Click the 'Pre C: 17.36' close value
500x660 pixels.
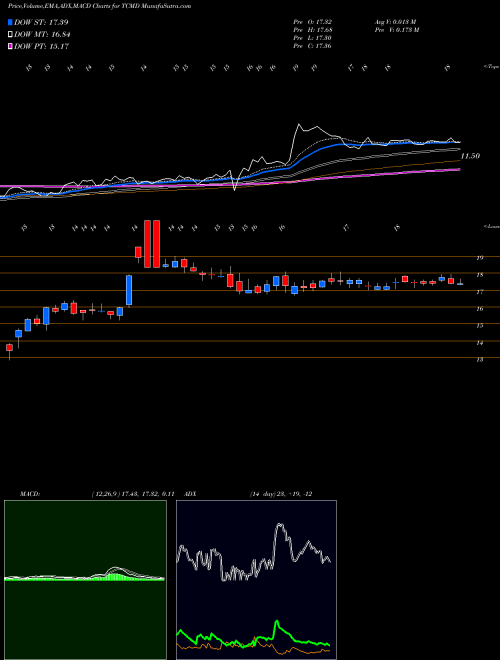[x=313, y=46]
